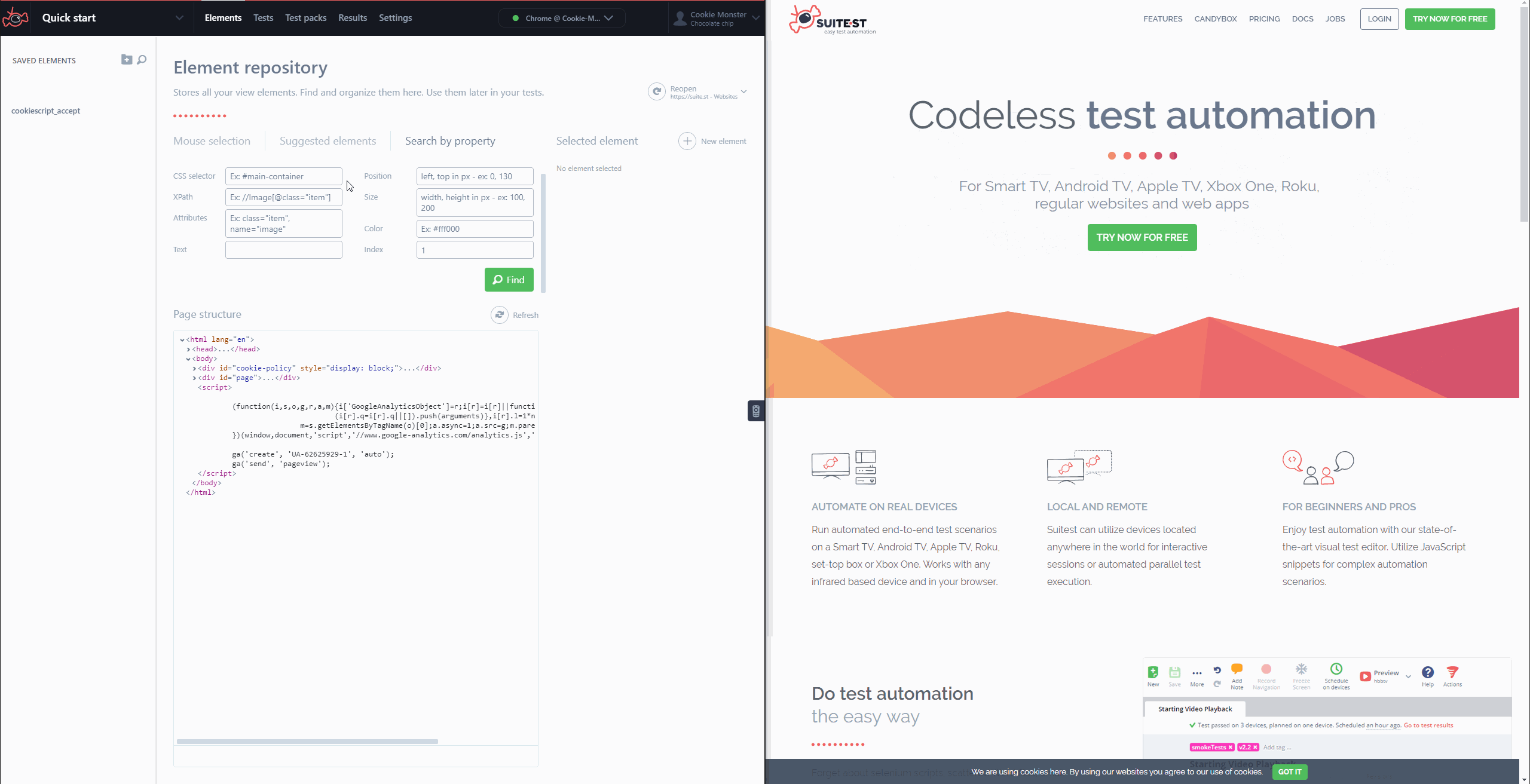Screen dimensions: 1530x784
Task: Open the DOCS link
Action: click(1302, 19)
